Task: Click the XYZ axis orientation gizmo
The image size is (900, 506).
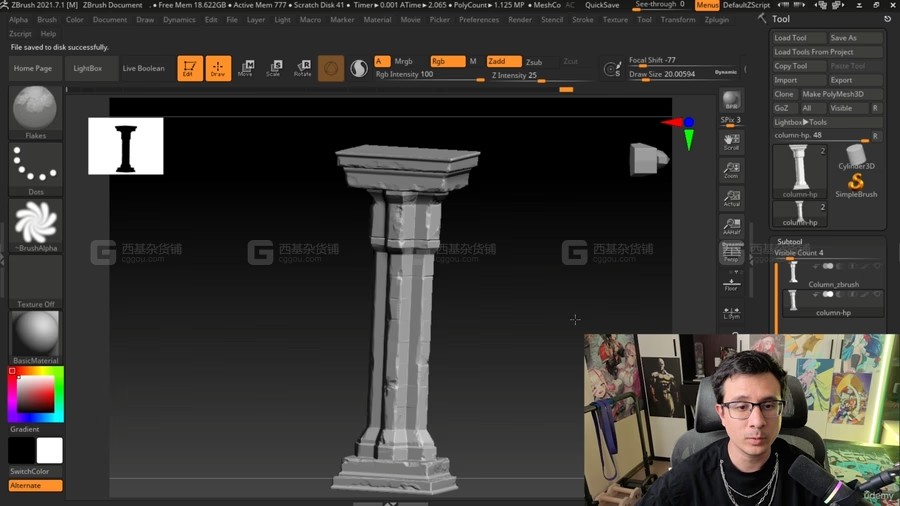Action: [x=681, y=132]
